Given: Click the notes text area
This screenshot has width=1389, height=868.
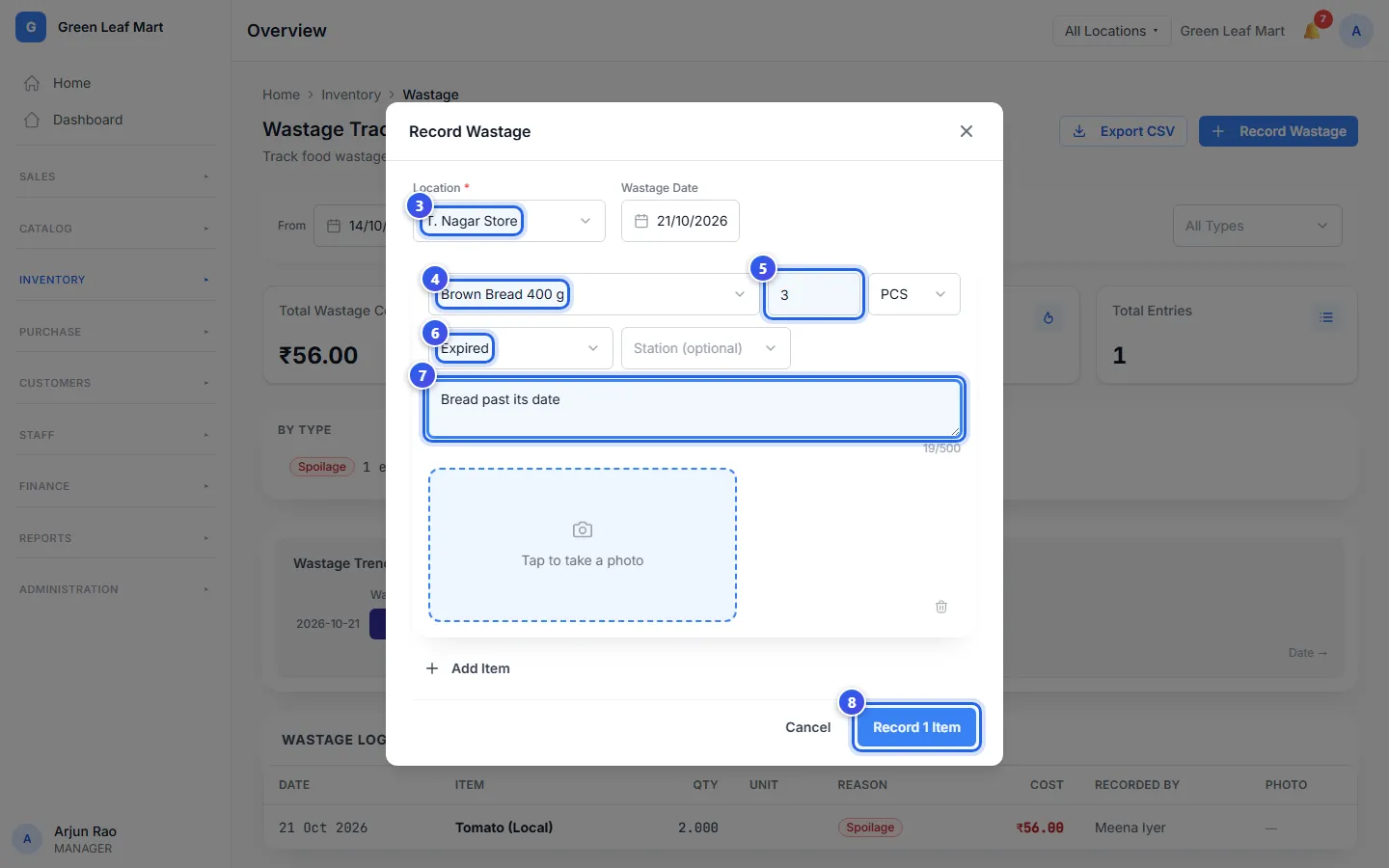Looking at the screenshot, I should coord(694,409).
